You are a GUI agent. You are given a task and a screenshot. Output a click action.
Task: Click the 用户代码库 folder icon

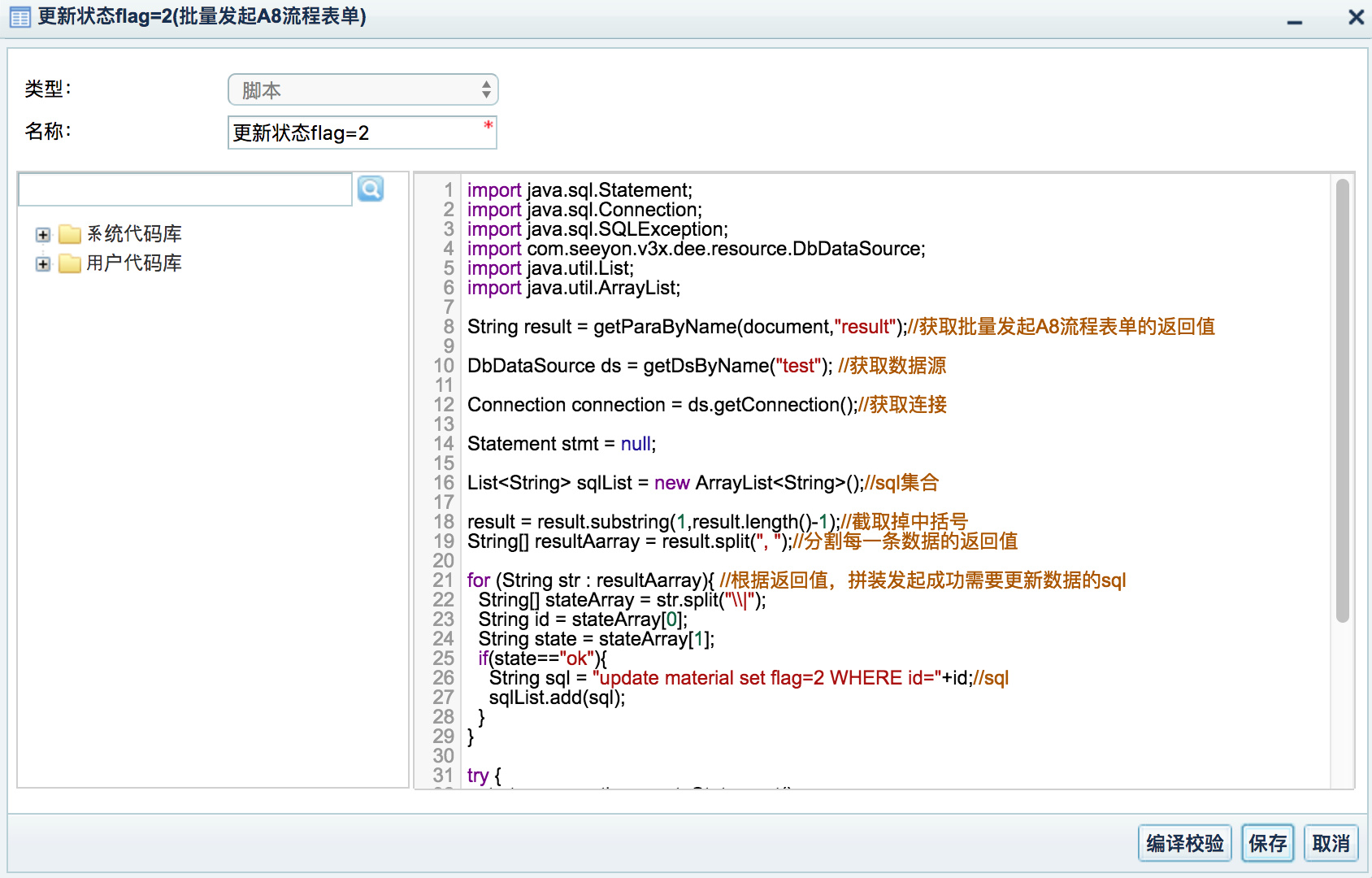70,263
